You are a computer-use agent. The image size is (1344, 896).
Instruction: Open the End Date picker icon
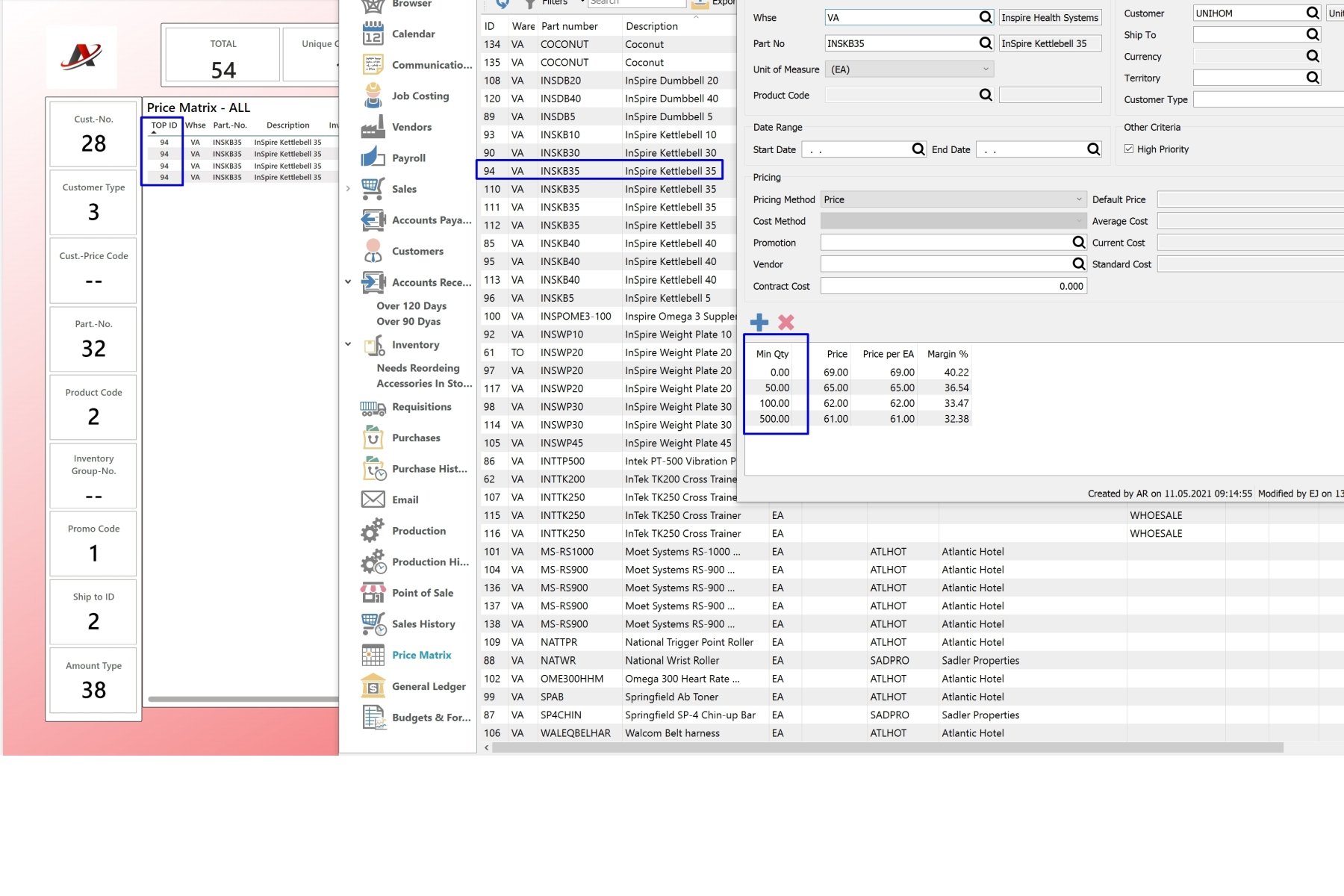point(1093,149)
